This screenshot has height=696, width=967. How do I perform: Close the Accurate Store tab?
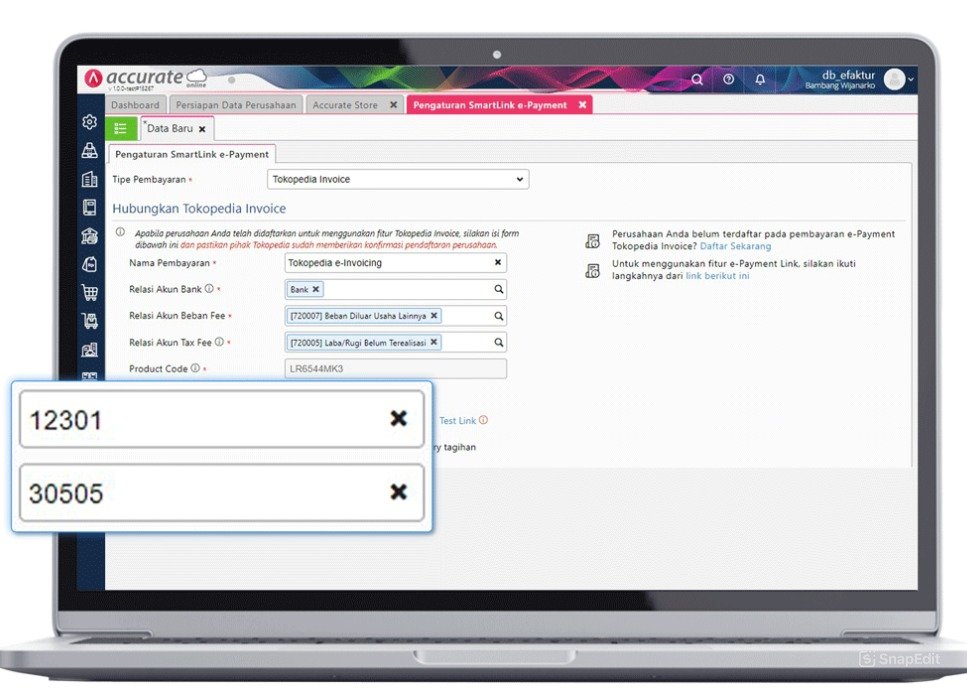click(x=393, y=105)
